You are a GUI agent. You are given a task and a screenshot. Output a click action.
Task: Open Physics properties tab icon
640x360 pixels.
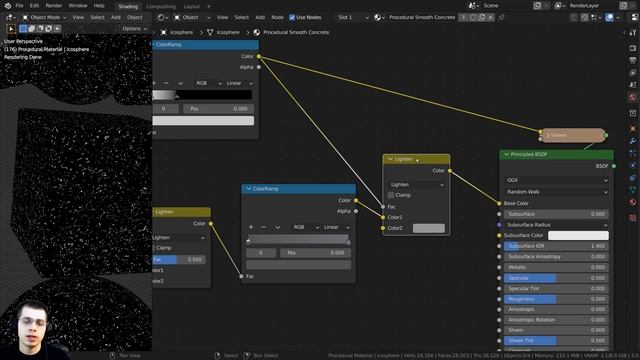click(x=633, y=166)
